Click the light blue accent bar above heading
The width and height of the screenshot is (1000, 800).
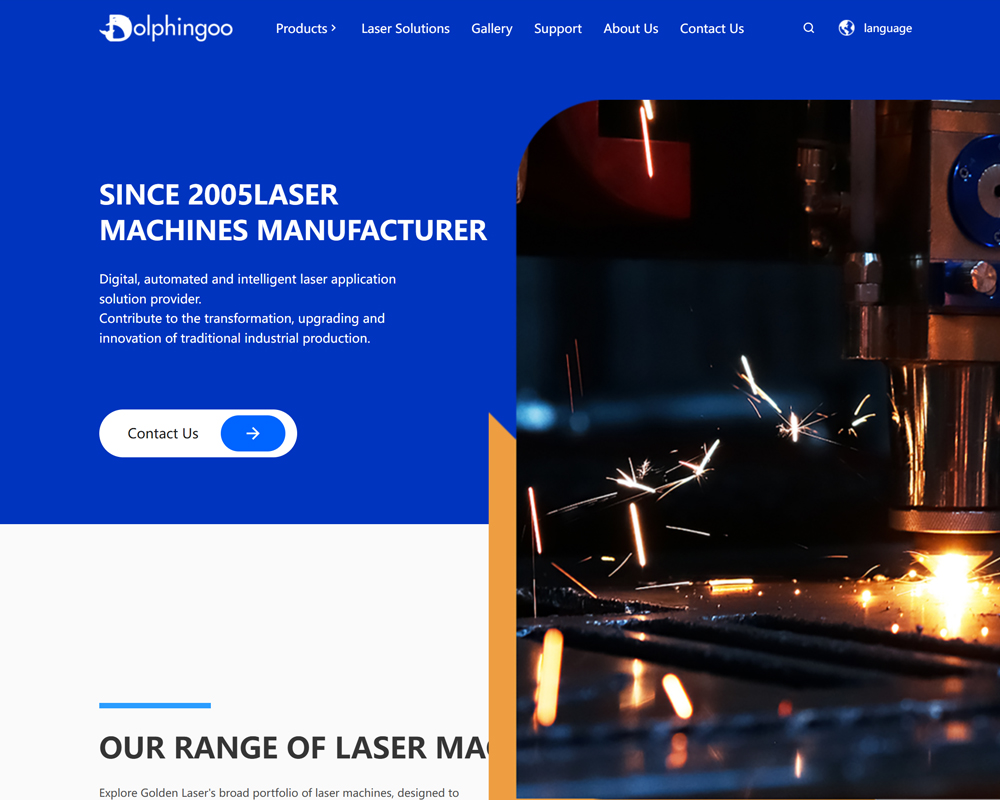pos(155,705)
